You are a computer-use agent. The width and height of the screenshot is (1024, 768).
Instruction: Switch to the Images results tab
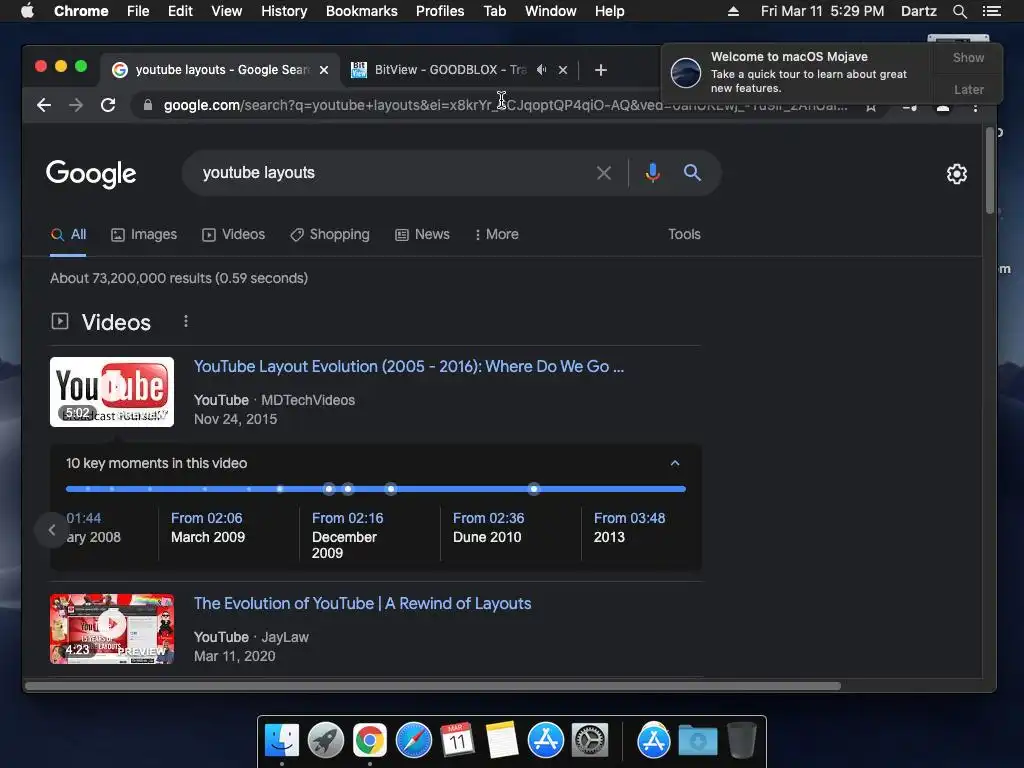144,234
